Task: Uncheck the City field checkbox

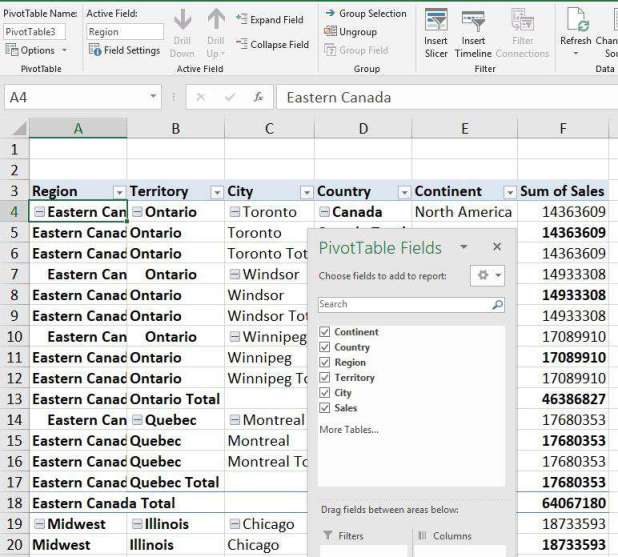Action: point(324,393)
